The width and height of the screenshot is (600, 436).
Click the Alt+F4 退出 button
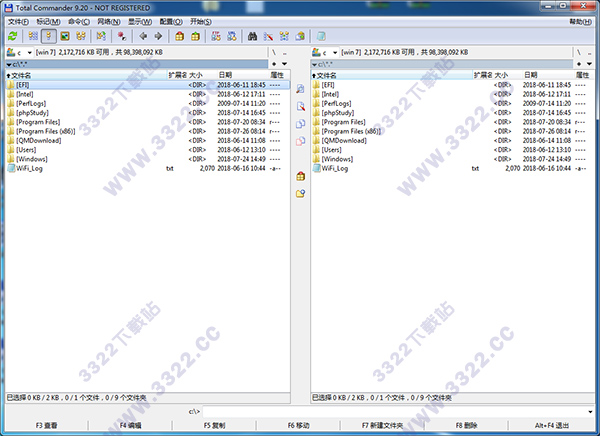(552, 425)
